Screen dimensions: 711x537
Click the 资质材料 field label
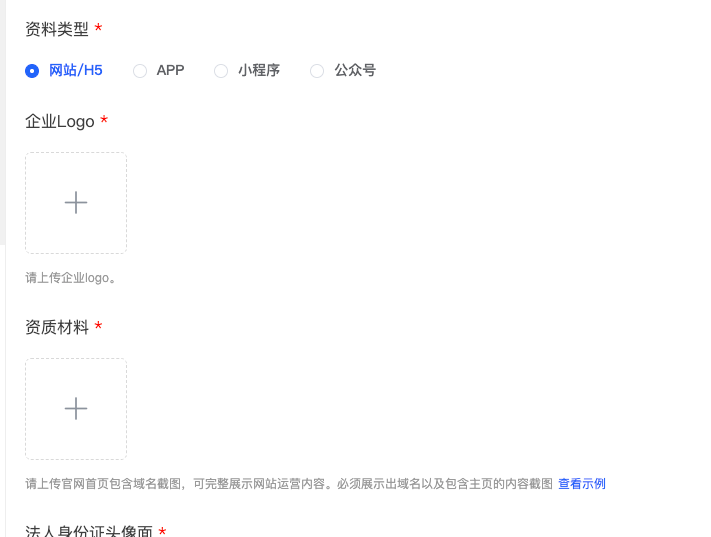(x=57, y=327)
